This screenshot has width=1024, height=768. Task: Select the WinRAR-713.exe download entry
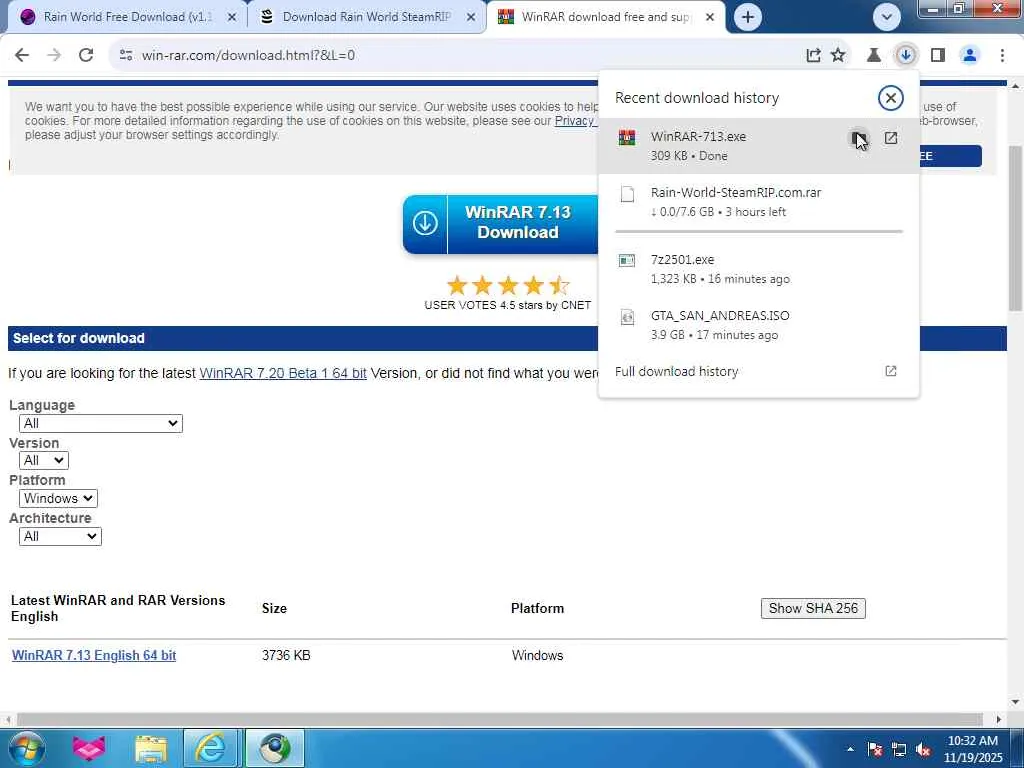click(x=758, y=146)
